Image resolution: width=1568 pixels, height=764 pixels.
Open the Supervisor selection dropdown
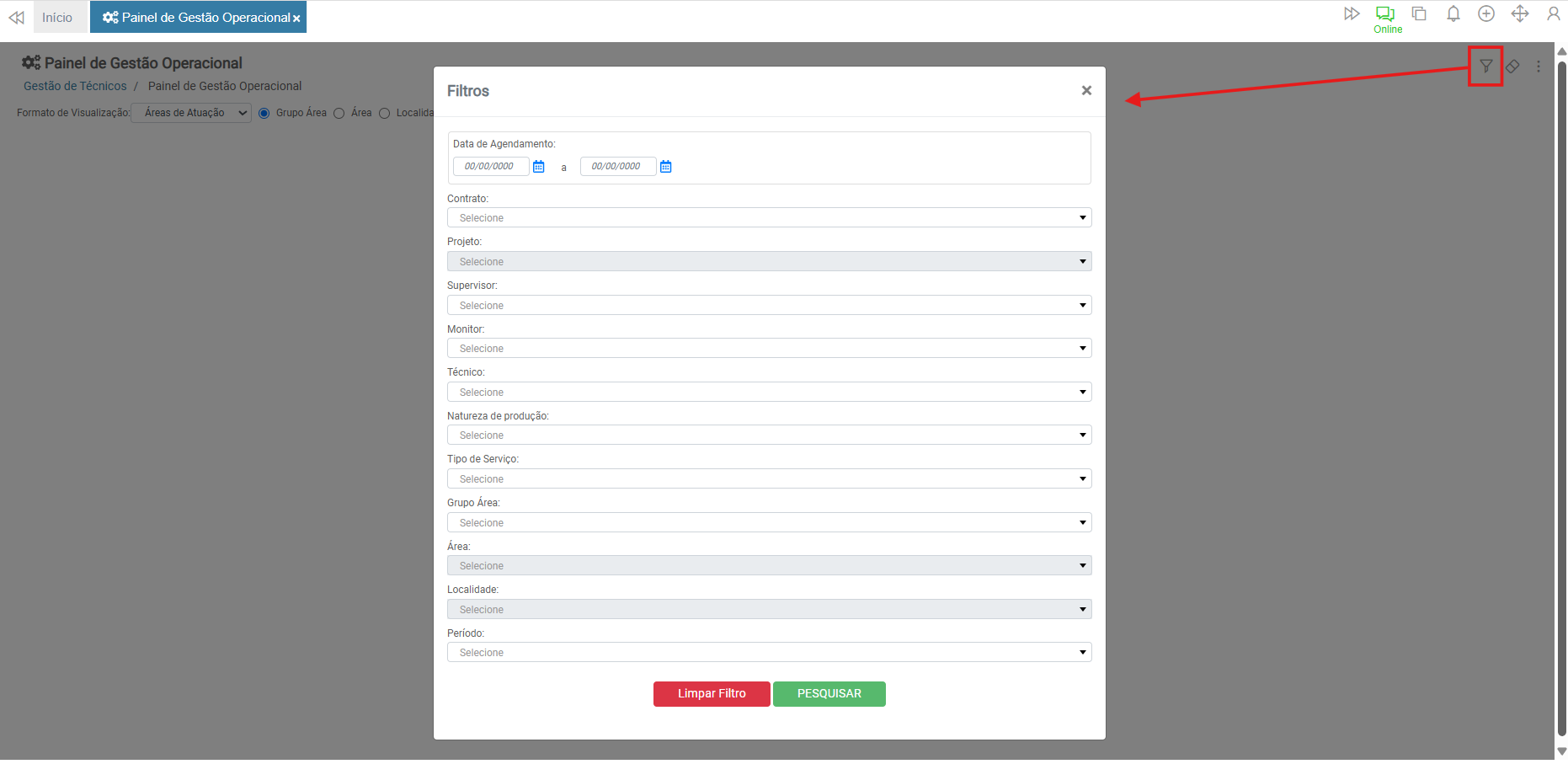click(x=769, y=306)
